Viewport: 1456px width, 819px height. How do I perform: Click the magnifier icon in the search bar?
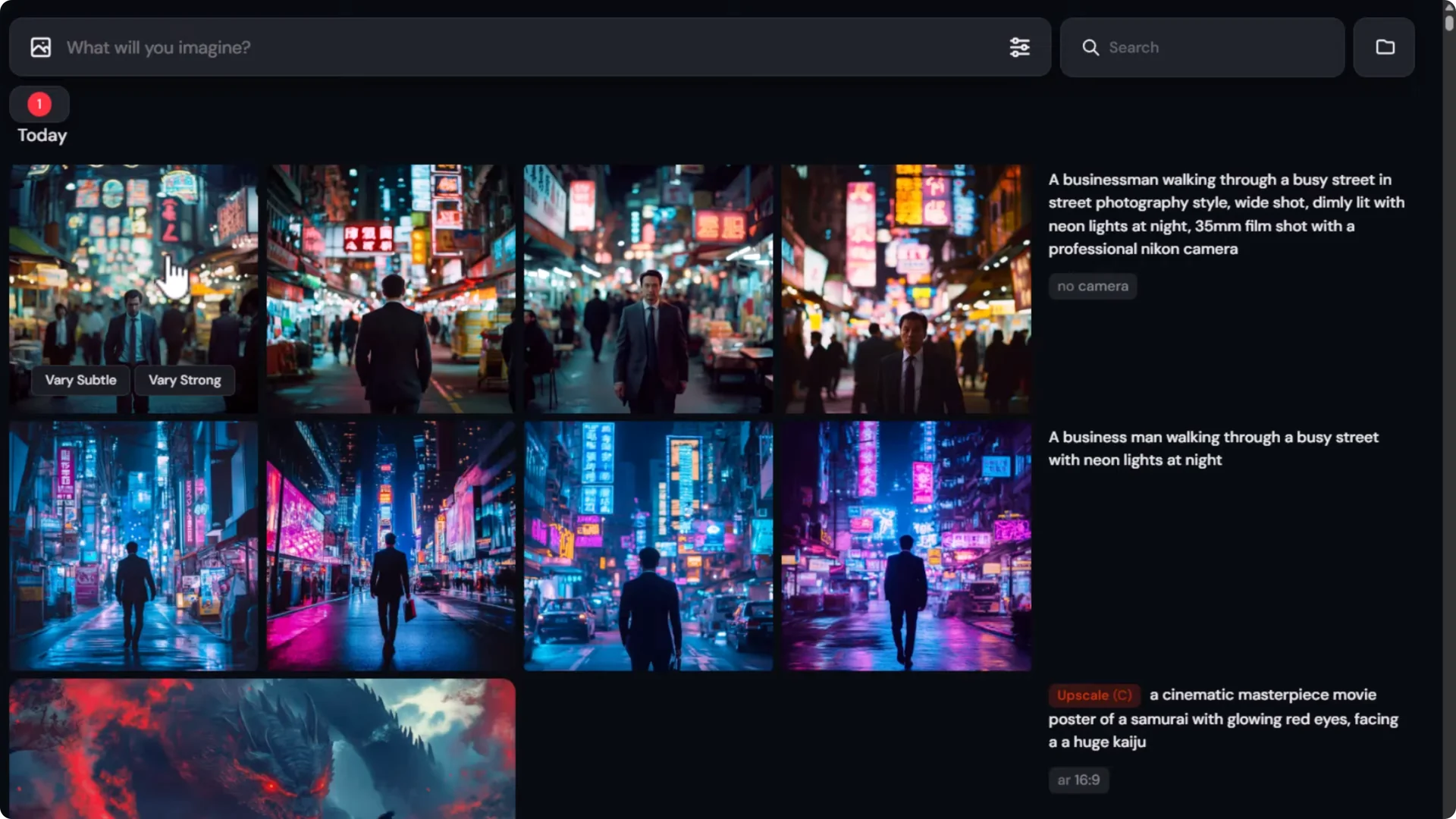(1090, 47)
